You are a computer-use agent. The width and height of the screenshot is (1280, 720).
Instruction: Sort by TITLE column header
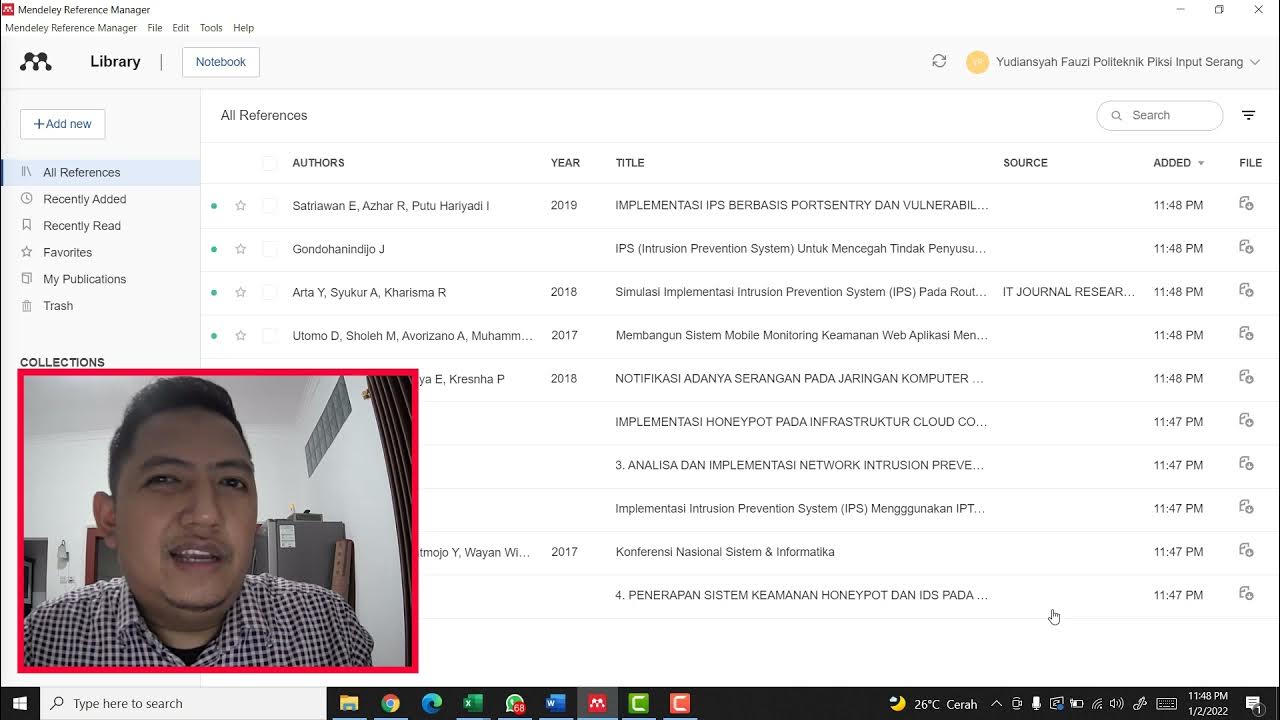point(630,163)
